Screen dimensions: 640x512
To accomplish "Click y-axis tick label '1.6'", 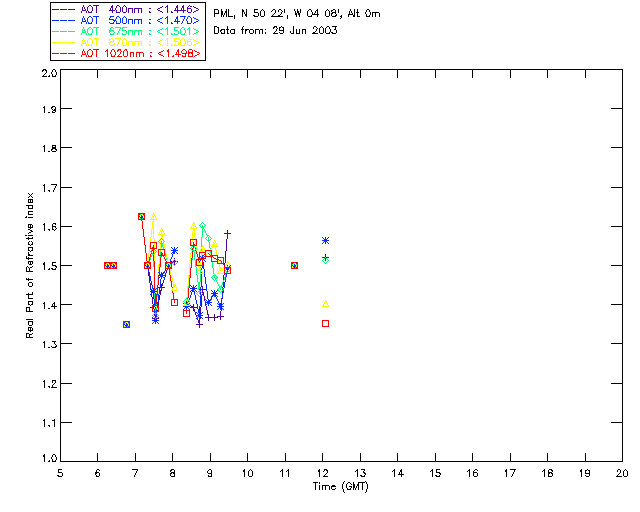I will pyautogui.click(x=49, y=227).
